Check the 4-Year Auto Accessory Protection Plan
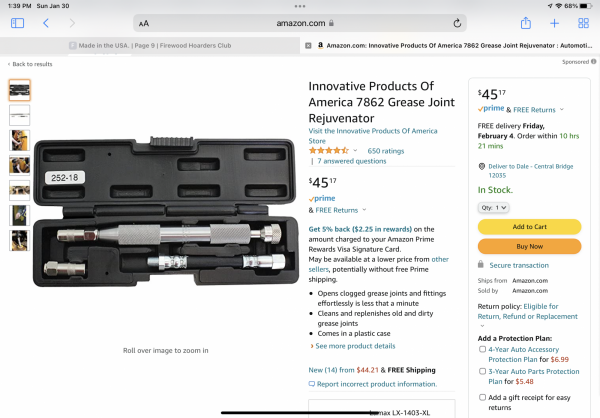The height and width of the screenshot is (418, 600). [483, 349]
